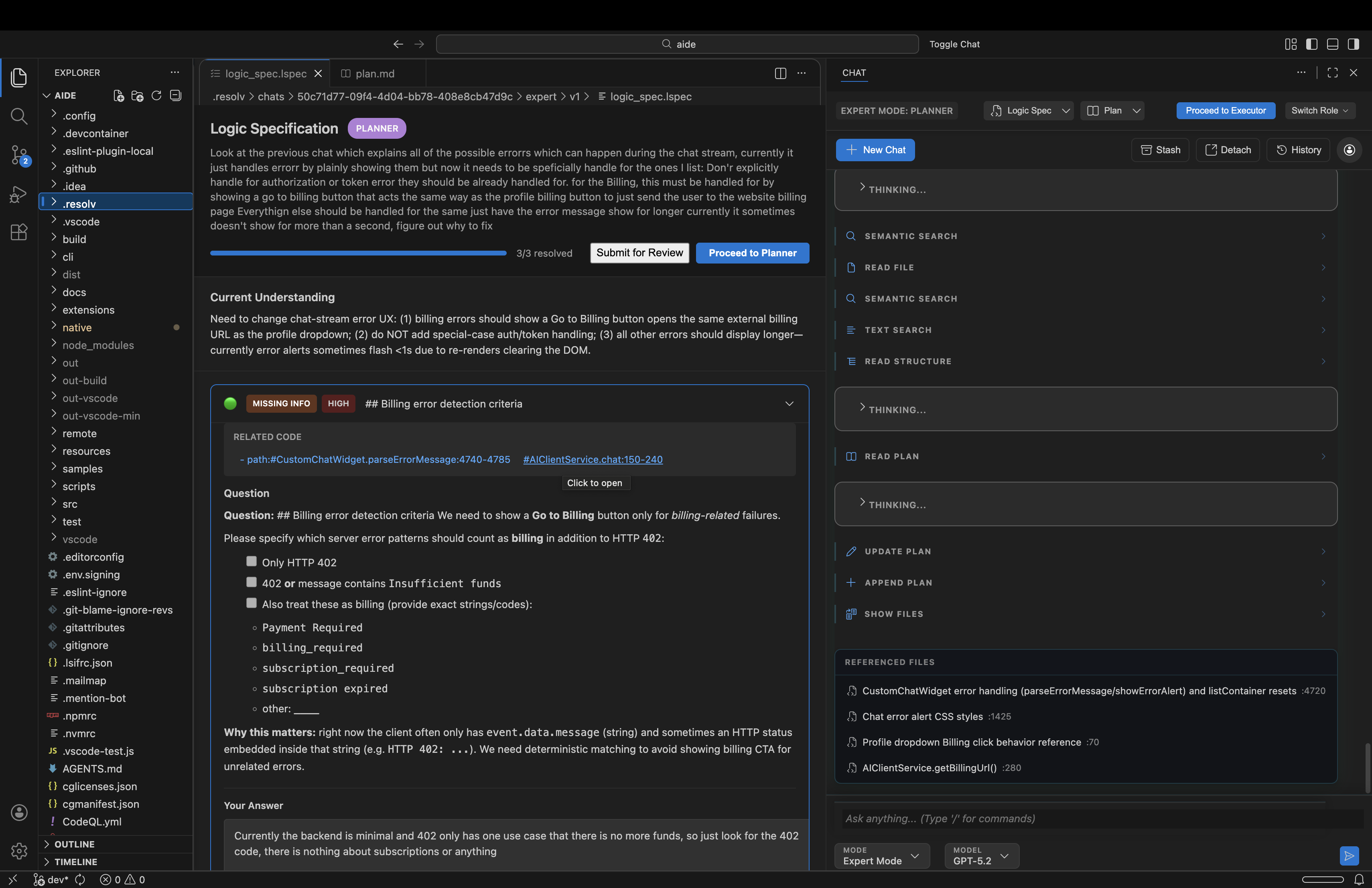
Task: Check the Only HTTP 402 checkbox
Action: point(251,561)
